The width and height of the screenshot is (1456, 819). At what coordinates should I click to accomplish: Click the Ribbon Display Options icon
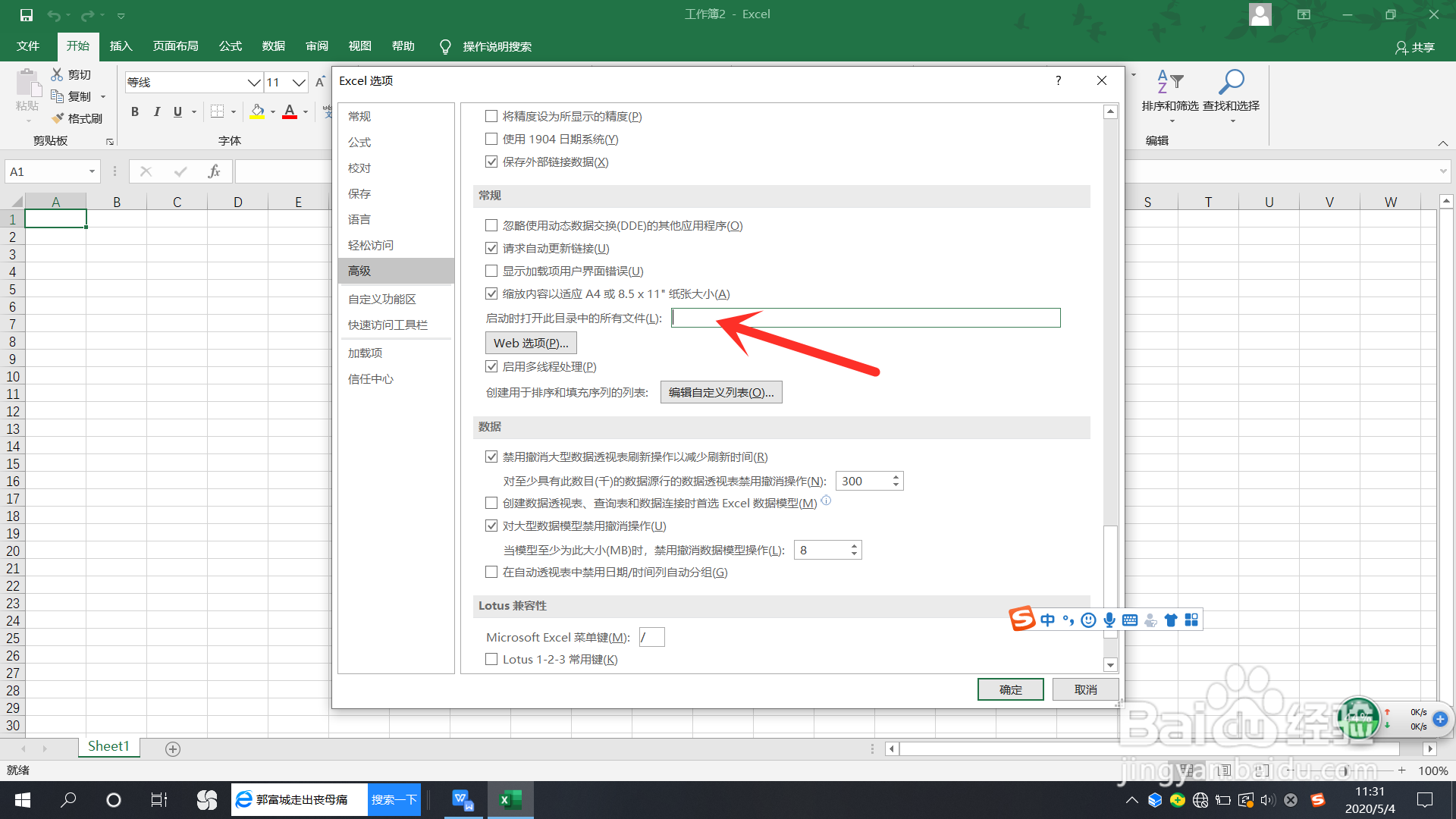point(1304,14)
